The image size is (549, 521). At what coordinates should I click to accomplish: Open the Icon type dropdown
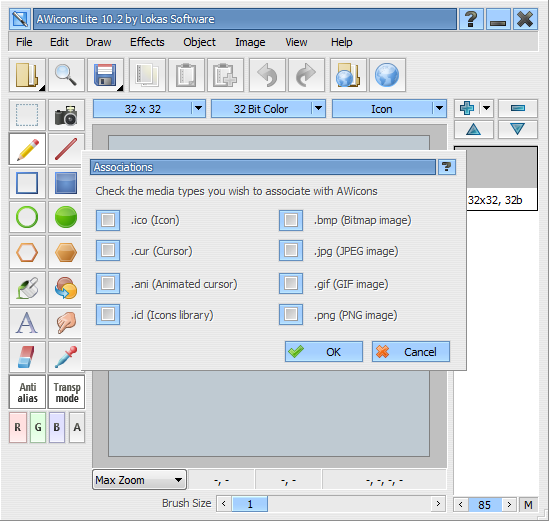tap(389, 109)
